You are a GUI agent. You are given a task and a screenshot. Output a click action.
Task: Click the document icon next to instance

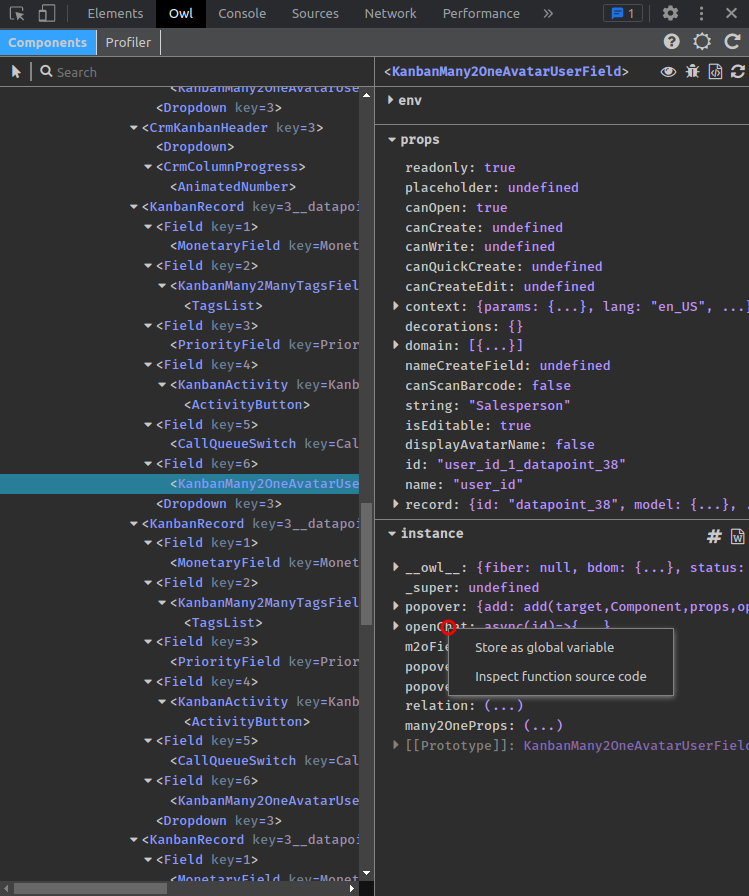[738, 536]
